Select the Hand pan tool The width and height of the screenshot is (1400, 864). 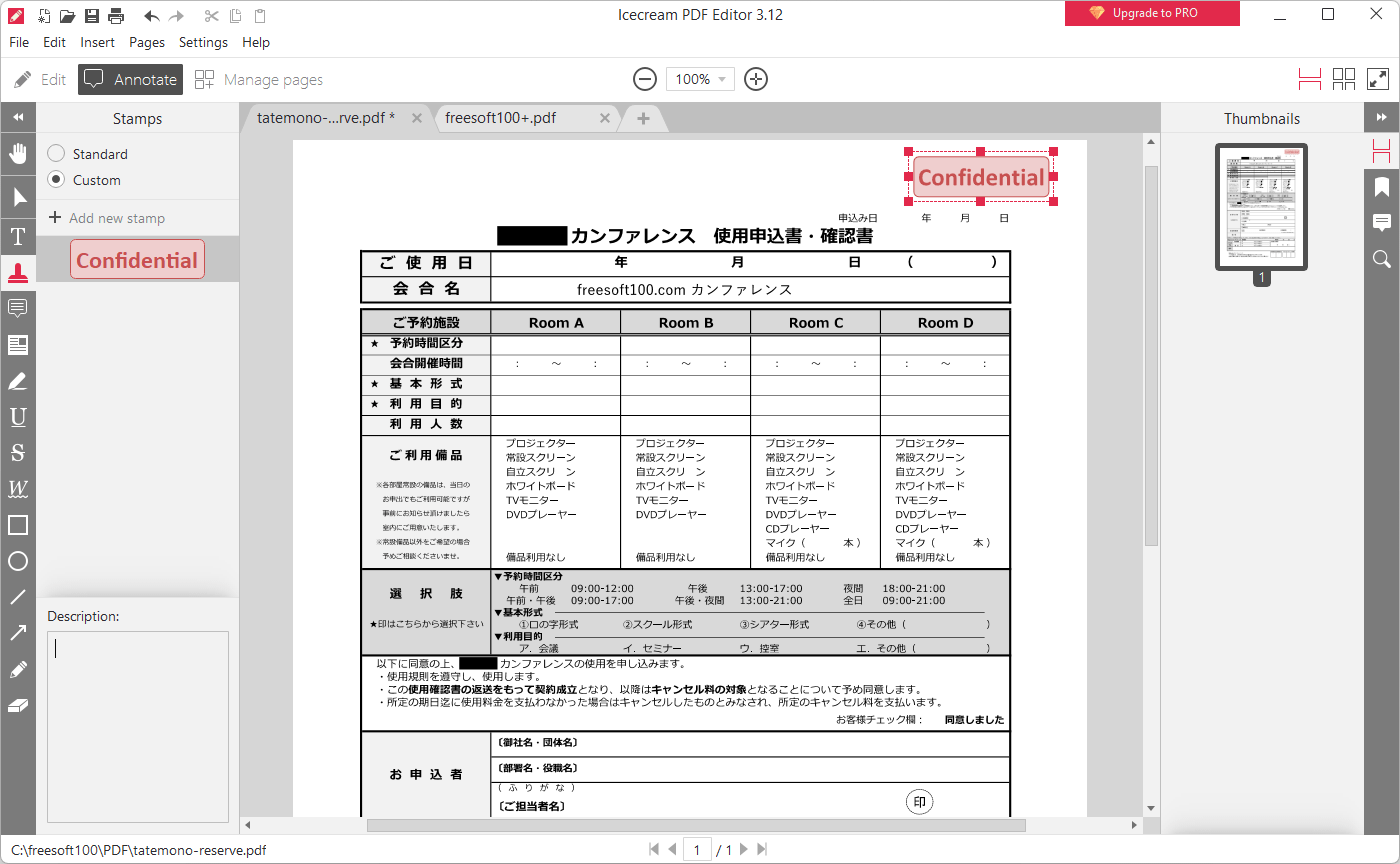point(18,153)
